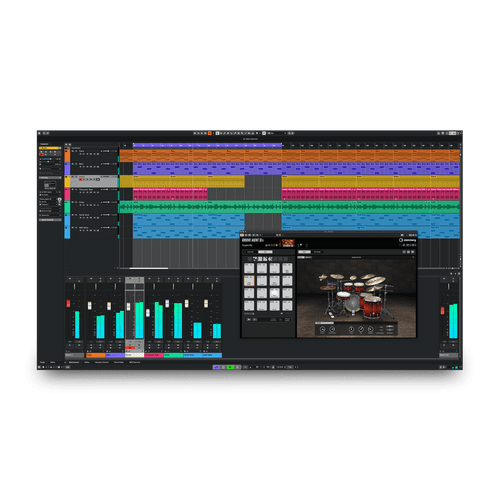This screenshot has width=500, height=500.
Task: Select the red fader on leftmost mixer channel
Action: point(68,303)
